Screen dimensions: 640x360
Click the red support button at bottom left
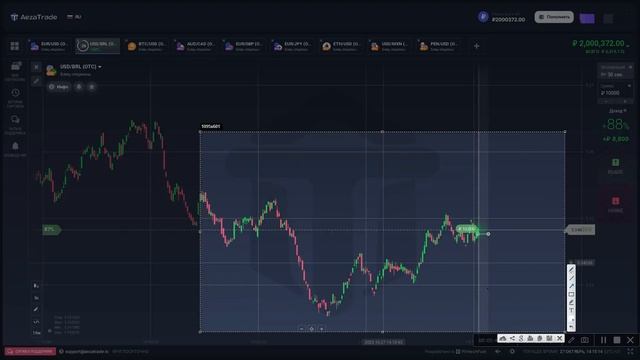(x=30, y=351)
